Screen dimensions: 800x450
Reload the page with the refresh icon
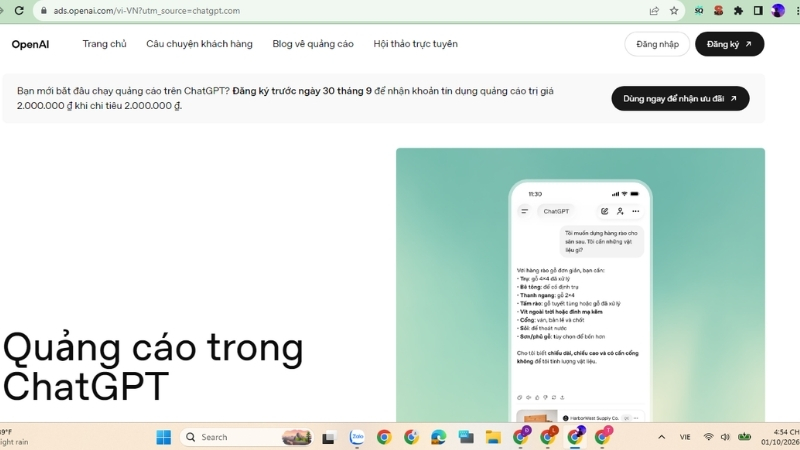click(19, 10)
